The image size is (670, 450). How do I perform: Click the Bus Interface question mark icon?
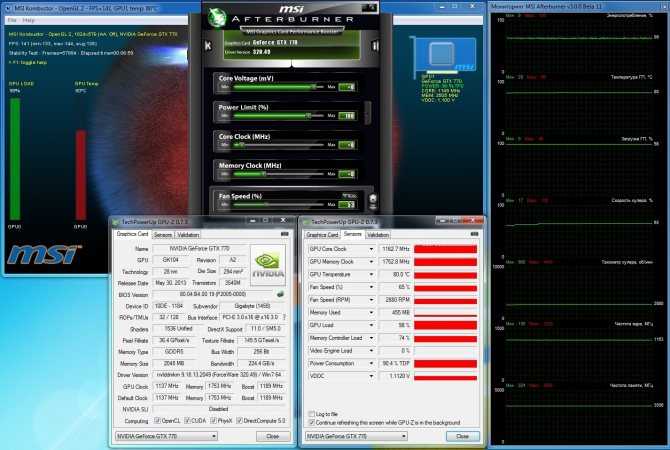point(284,317)
